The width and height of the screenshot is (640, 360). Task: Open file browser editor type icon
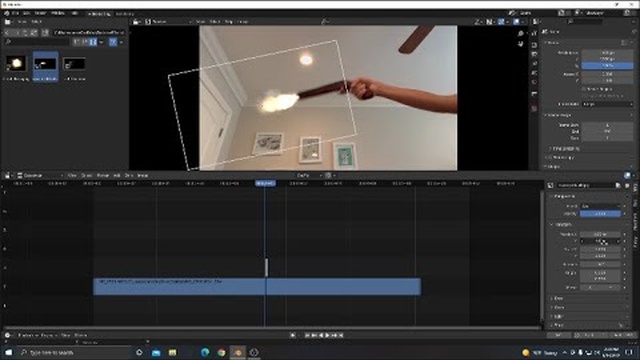pos(8,22)
